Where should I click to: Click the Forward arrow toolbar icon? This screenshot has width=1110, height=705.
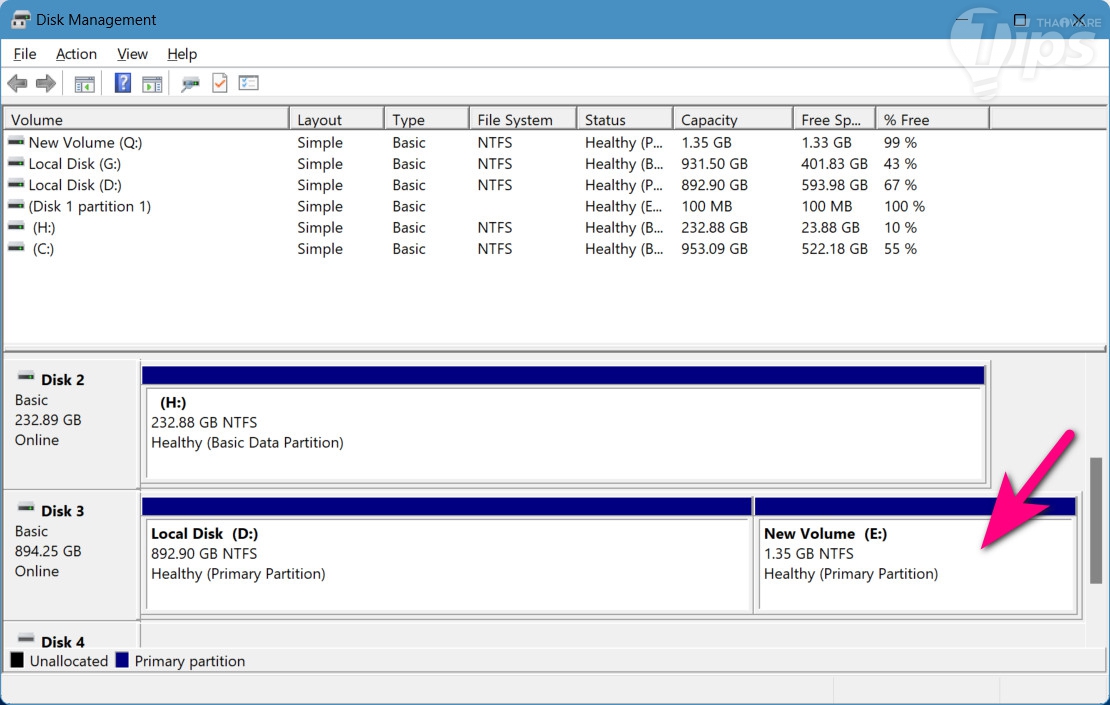pos(45,84)
